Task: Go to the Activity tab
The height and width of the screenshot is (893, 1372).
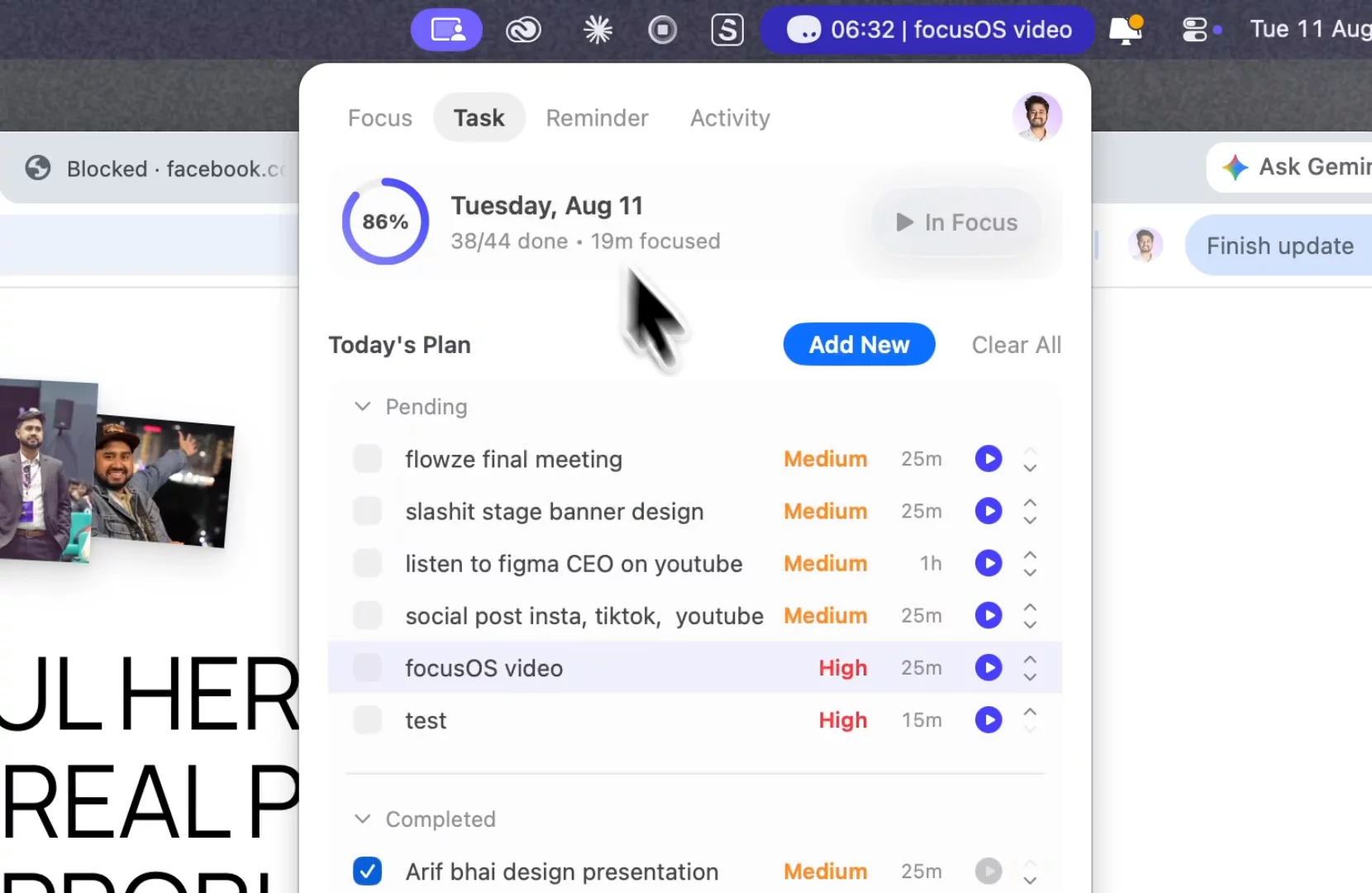Action: (731, 118)
